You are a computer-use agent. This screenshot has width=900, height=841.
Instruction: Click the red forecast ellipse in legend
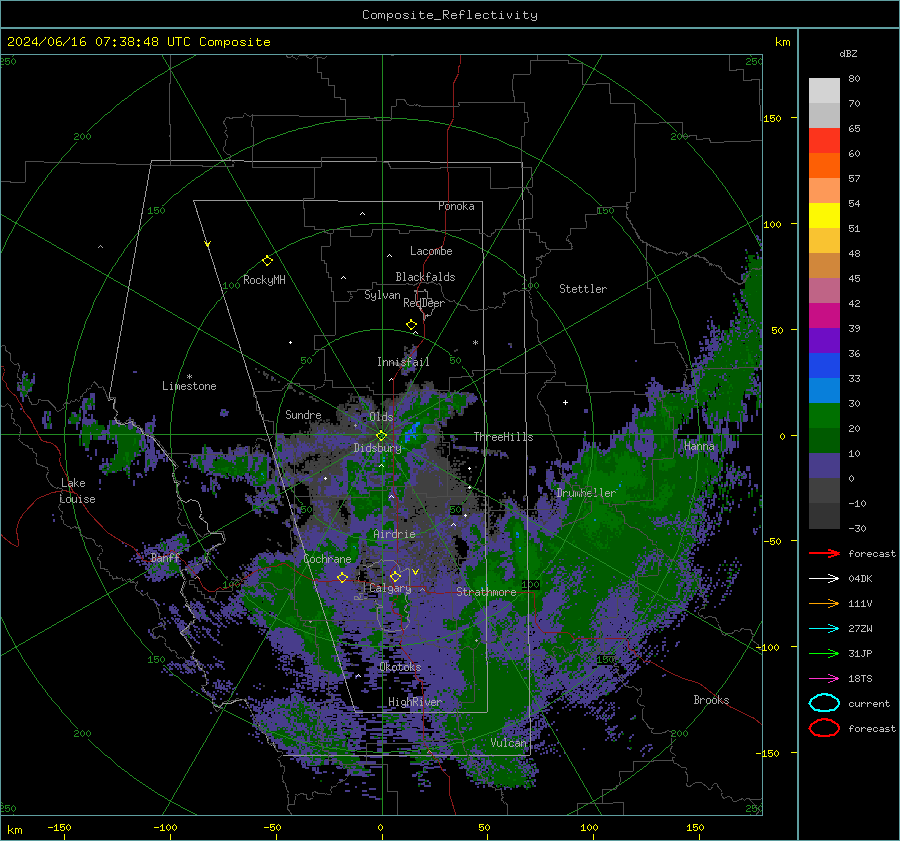pyautogui.click(x=824, y=728)
